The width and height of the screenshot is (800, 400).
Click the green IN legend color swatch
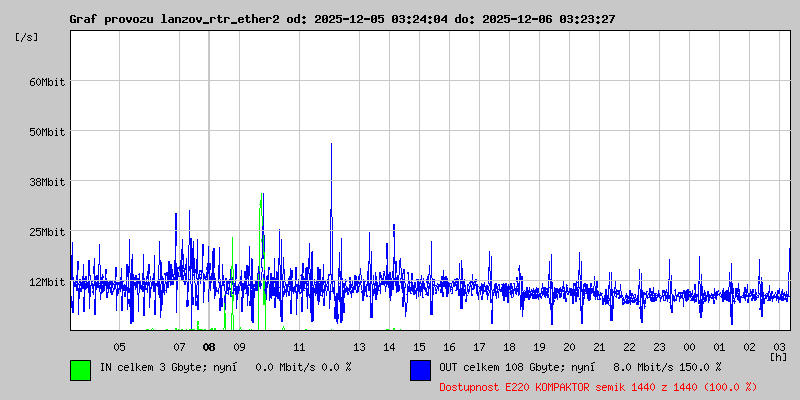click(x=80, y=370)
